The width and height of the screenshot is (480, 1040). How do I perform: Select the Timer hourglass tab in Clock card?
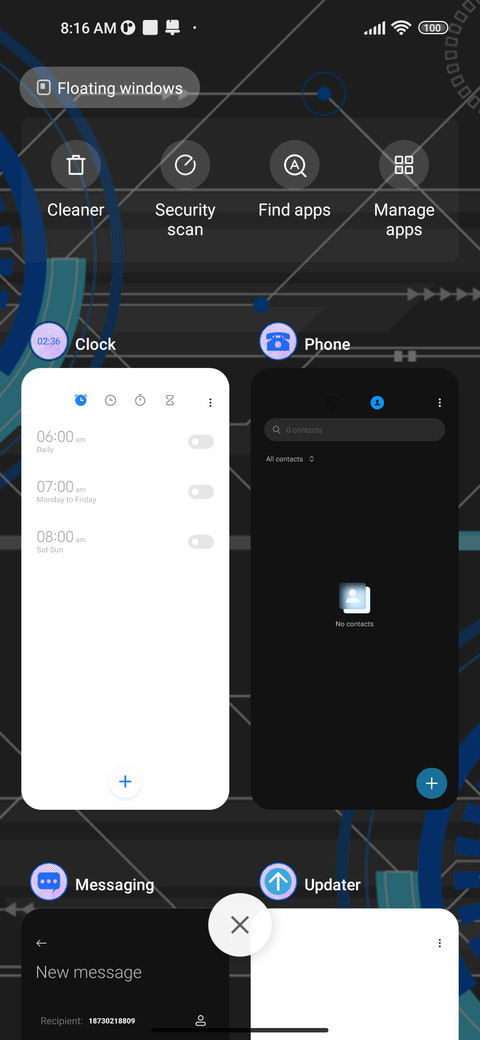(x=170, y=400)
